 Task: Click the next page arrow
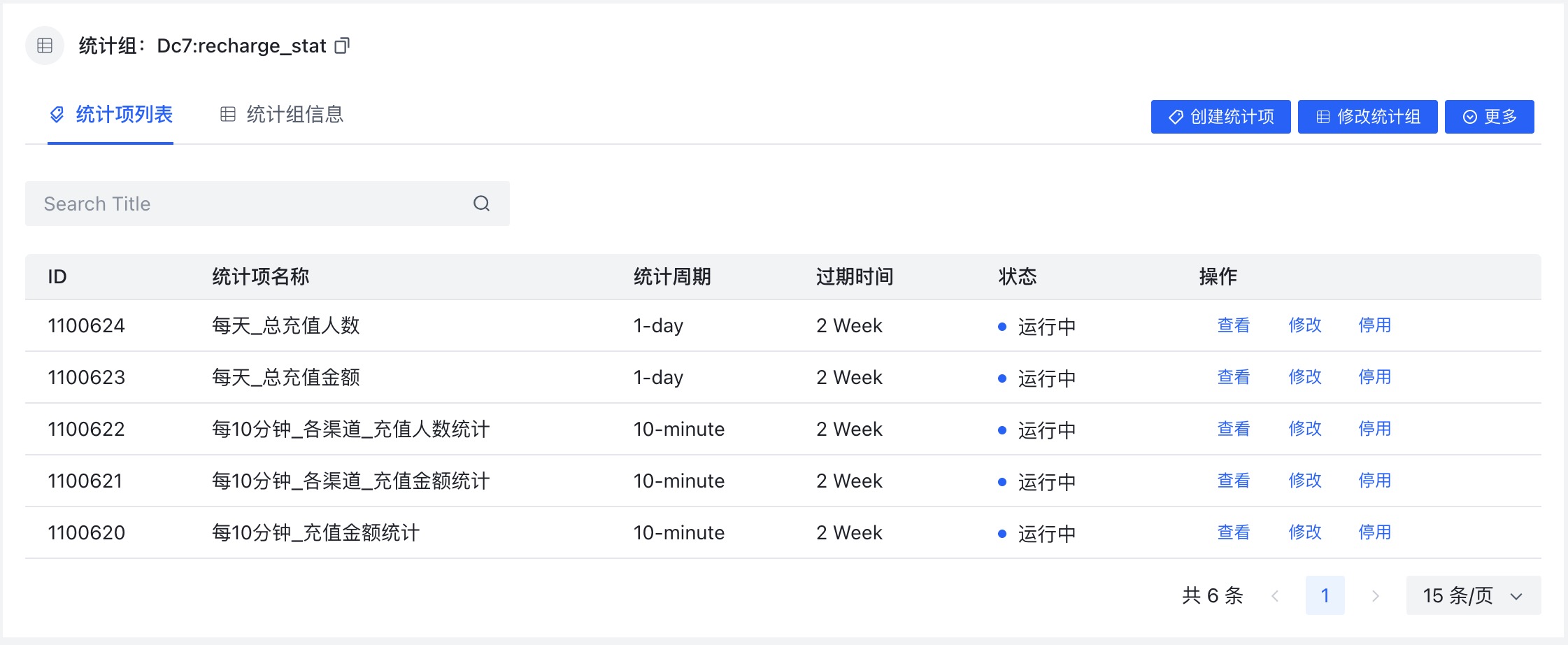click(x=1375, y=596)
